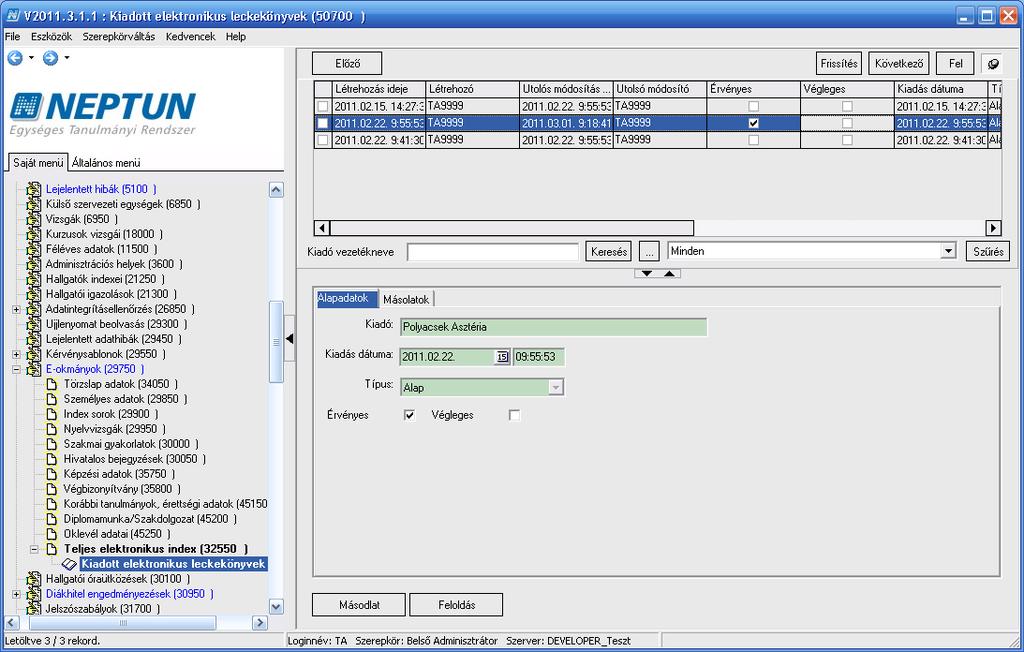
Task: Open the Eszközök menu
Action: coord(52,37)
